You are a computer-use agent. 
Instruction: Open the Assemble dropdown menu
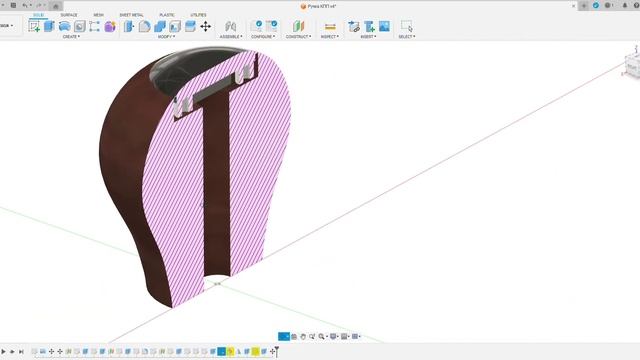(231, 37)
